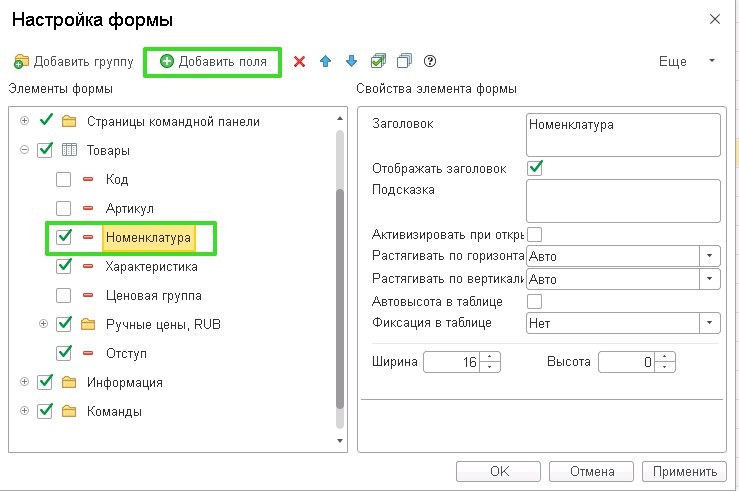Delete element with red X icon
The height and width of the screenshot is (491, 739).
click(x=299, y=61)
